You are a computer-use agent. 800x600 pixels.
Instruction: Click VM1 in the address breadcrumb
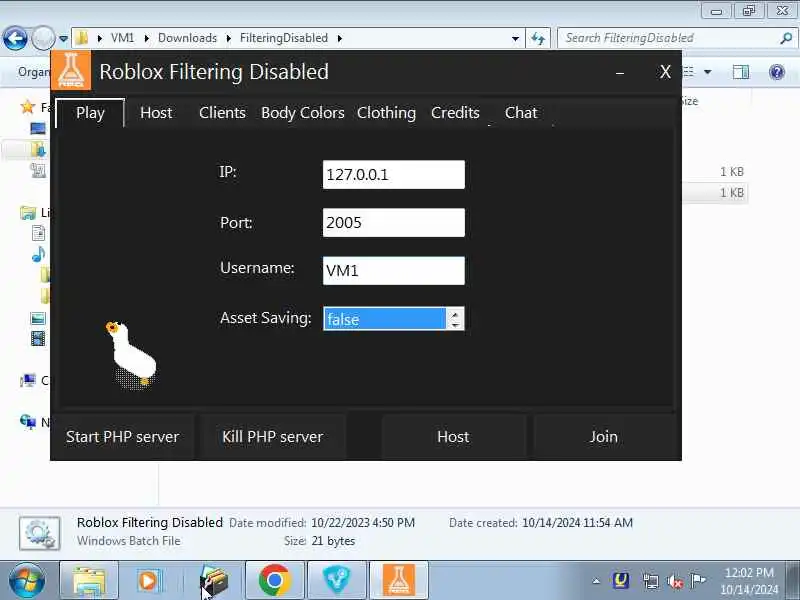[x=122, y=38]
